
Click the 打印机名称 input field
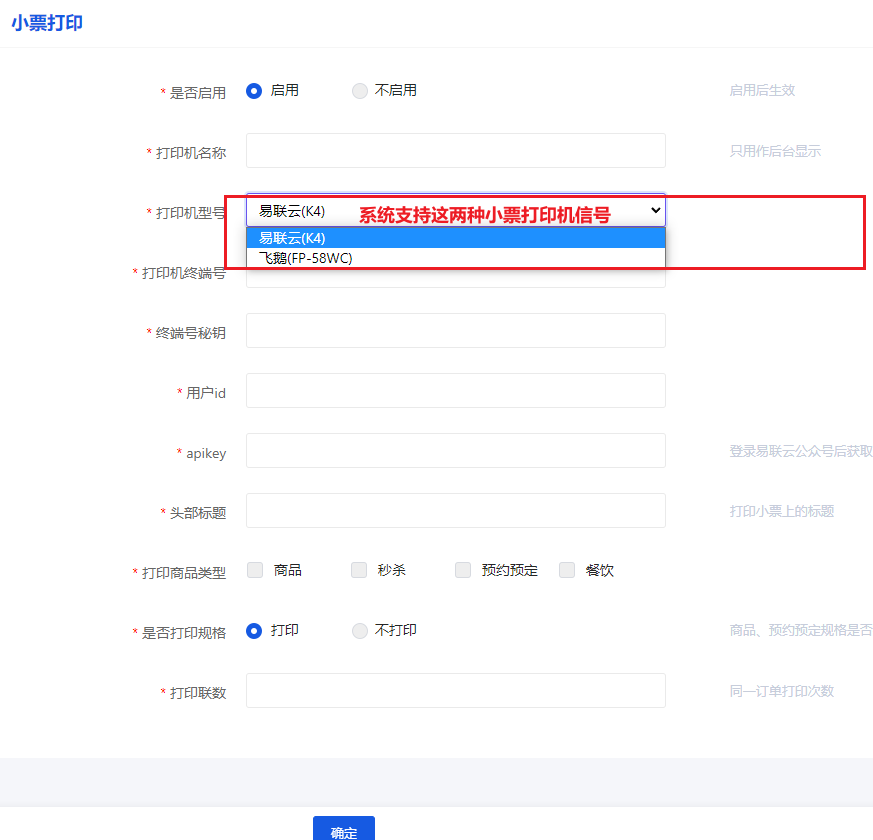455,150
